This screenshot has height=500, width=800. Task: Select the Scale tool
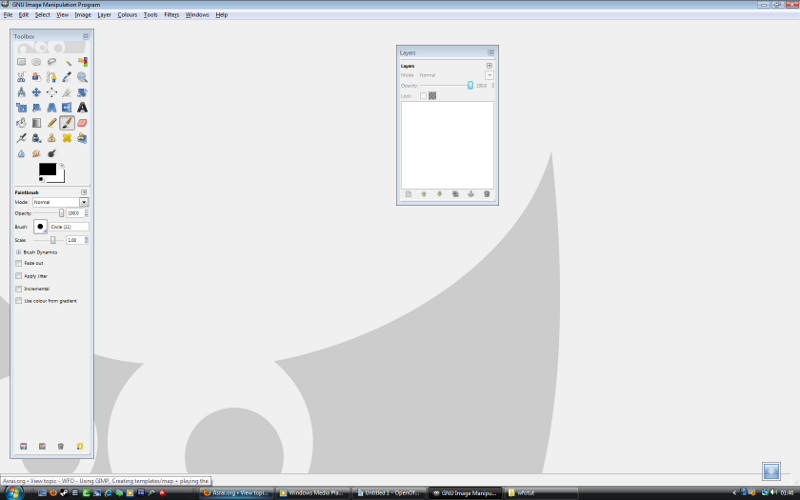tap(21, 108)
